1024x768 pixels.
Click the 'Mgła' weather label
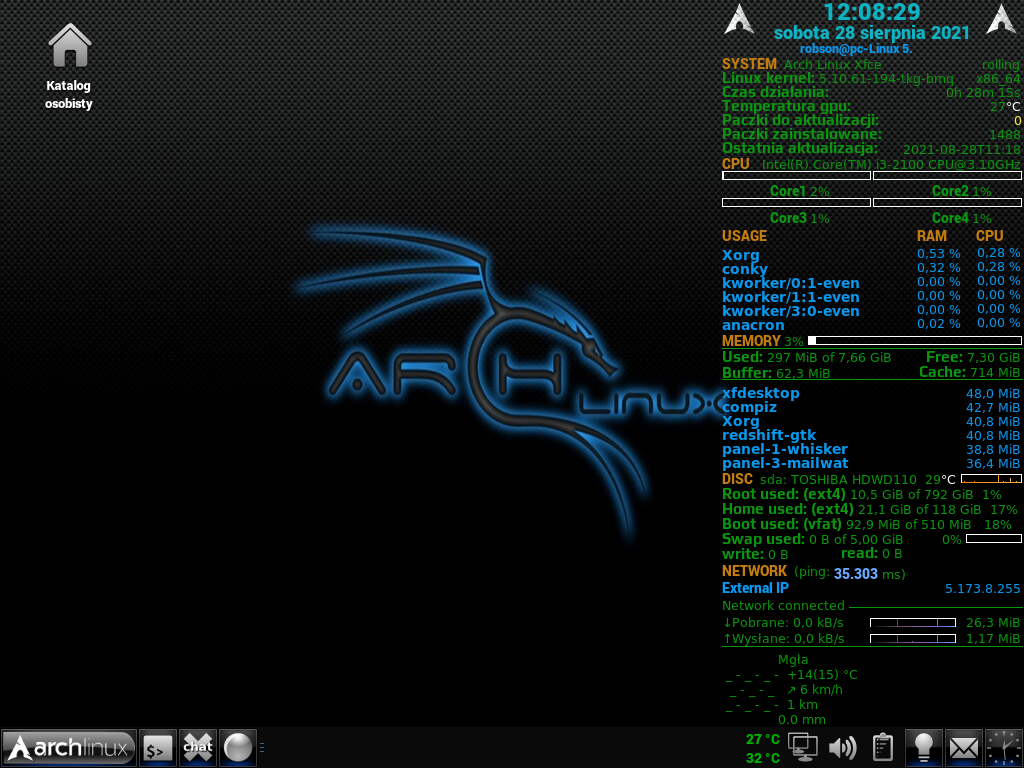[793, 660]
